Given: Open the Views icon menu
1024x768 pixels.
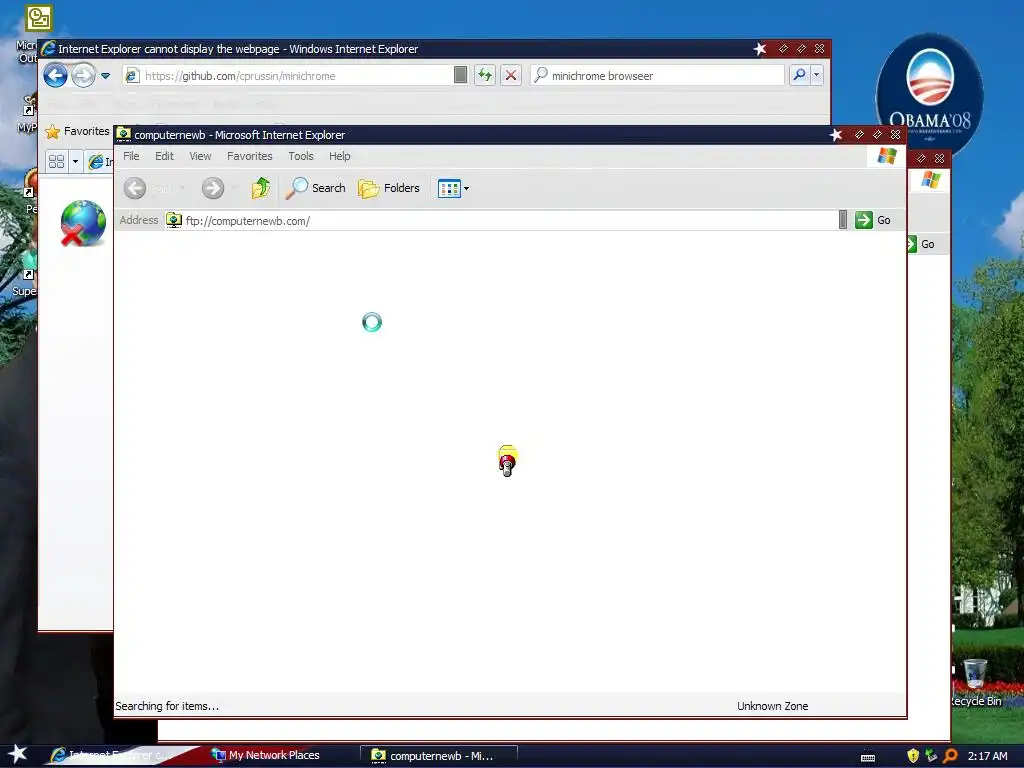Looking at the screenshot, I should click(x=449, y=189).
